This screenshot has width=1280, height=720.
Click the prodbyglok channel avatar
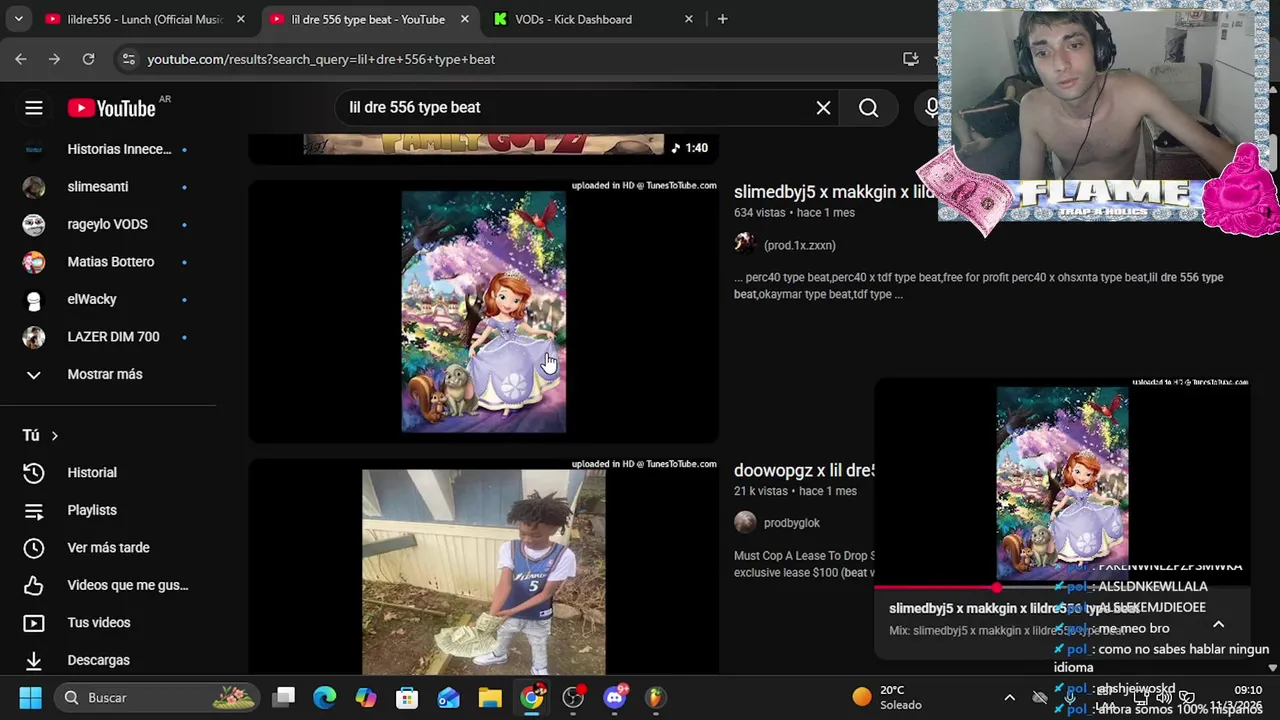(x=745, y=523)
